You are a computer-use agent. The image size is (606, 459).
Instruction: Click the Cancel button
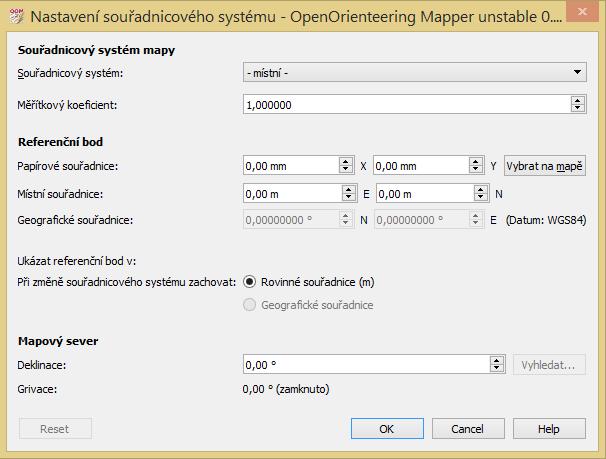(x=468, y=428)
